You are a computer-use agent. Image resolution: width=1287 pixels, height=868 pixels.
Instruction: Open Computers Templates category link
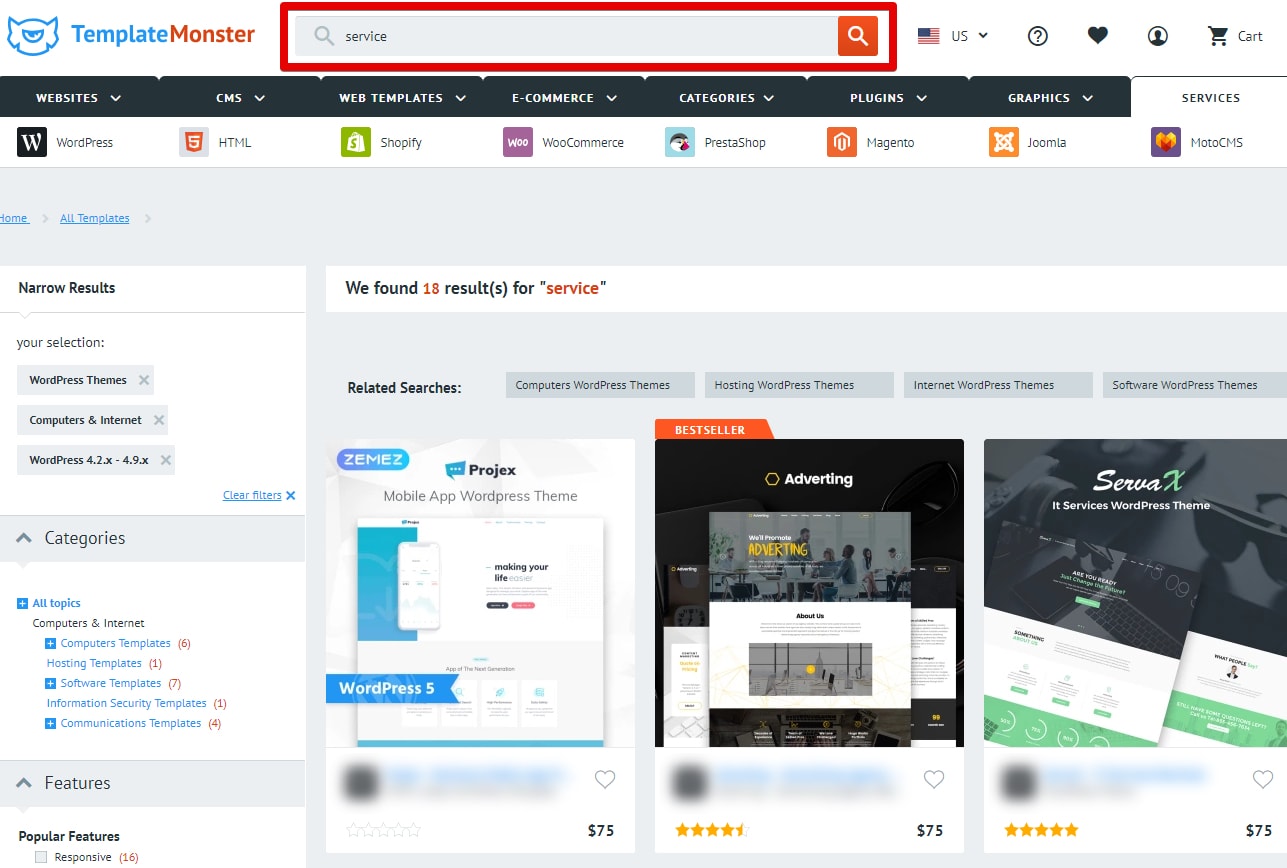tap(116, 643)
